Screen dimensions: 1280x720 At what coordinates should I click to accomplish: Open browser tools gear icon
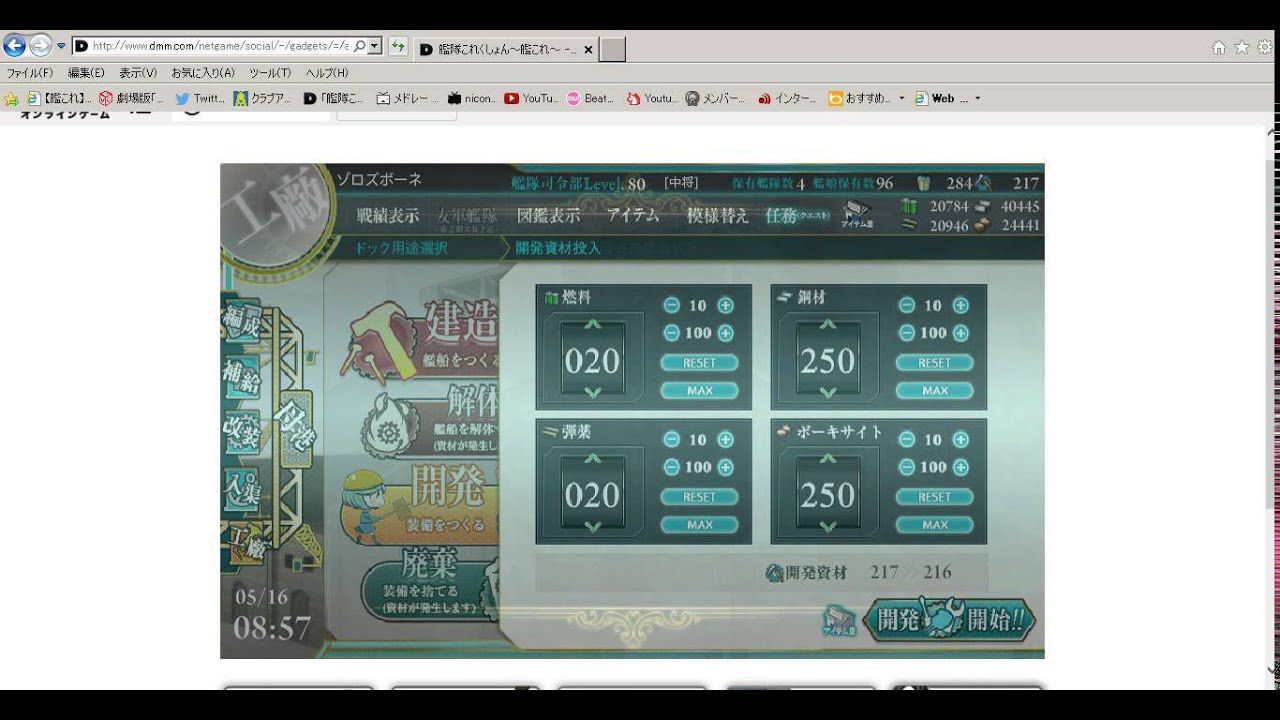[x=1265, y=47]
